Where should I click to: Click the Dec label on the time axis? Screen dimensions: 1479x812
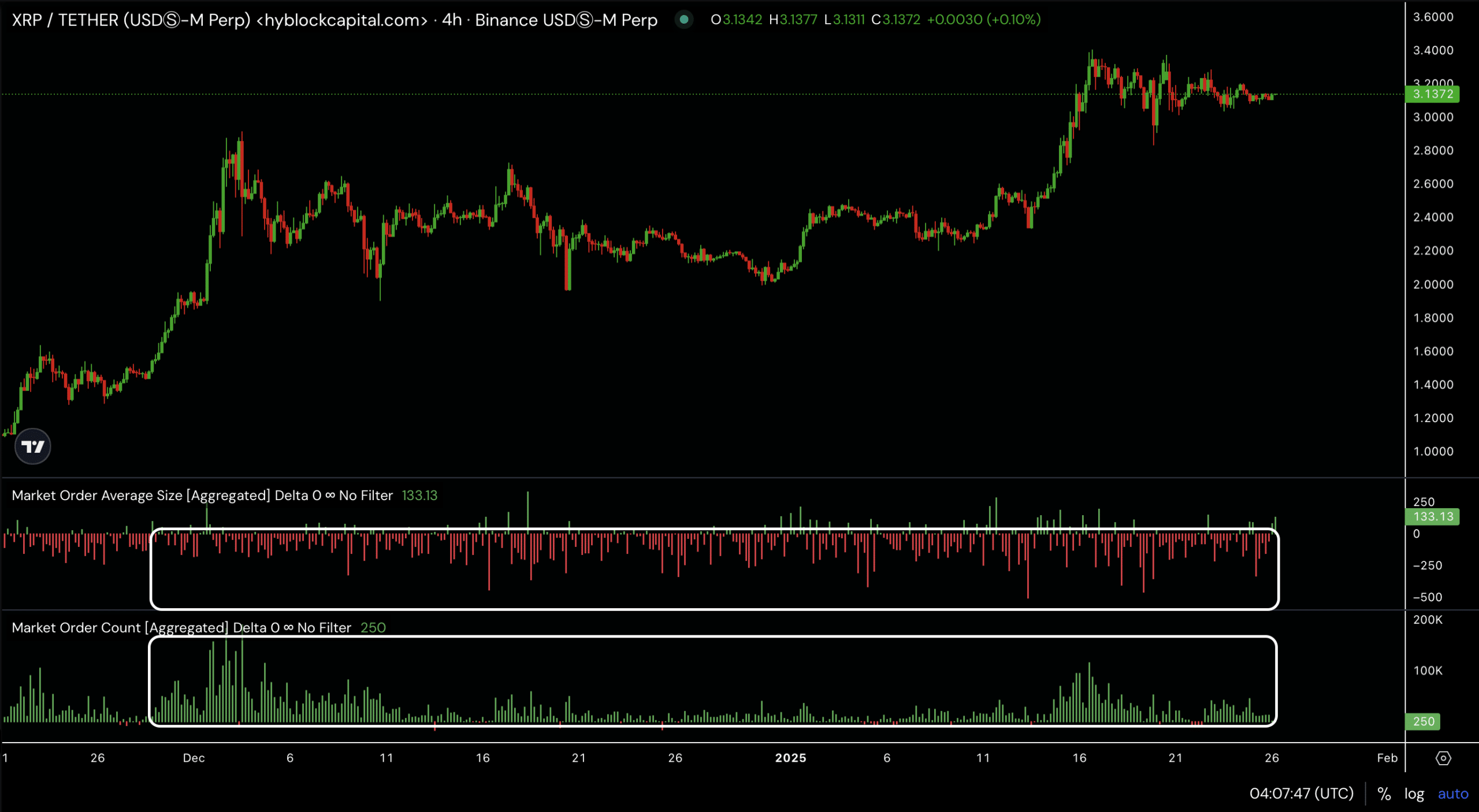194,758
